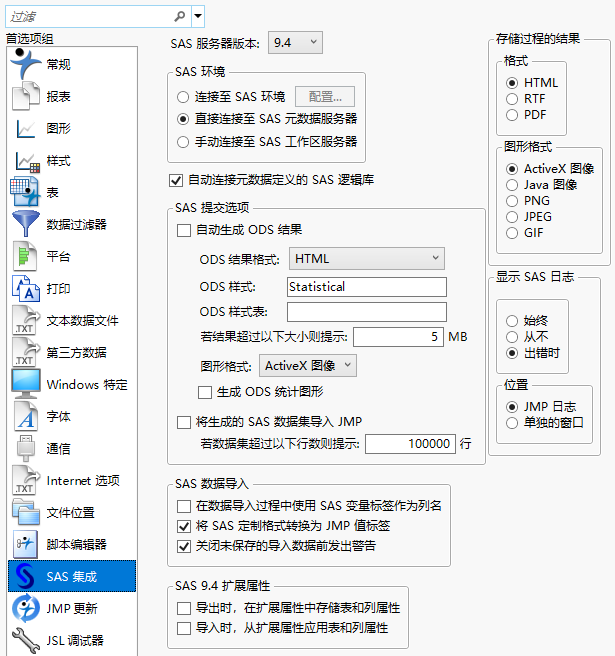Click the ODS 样式 Statistical field

367,287
